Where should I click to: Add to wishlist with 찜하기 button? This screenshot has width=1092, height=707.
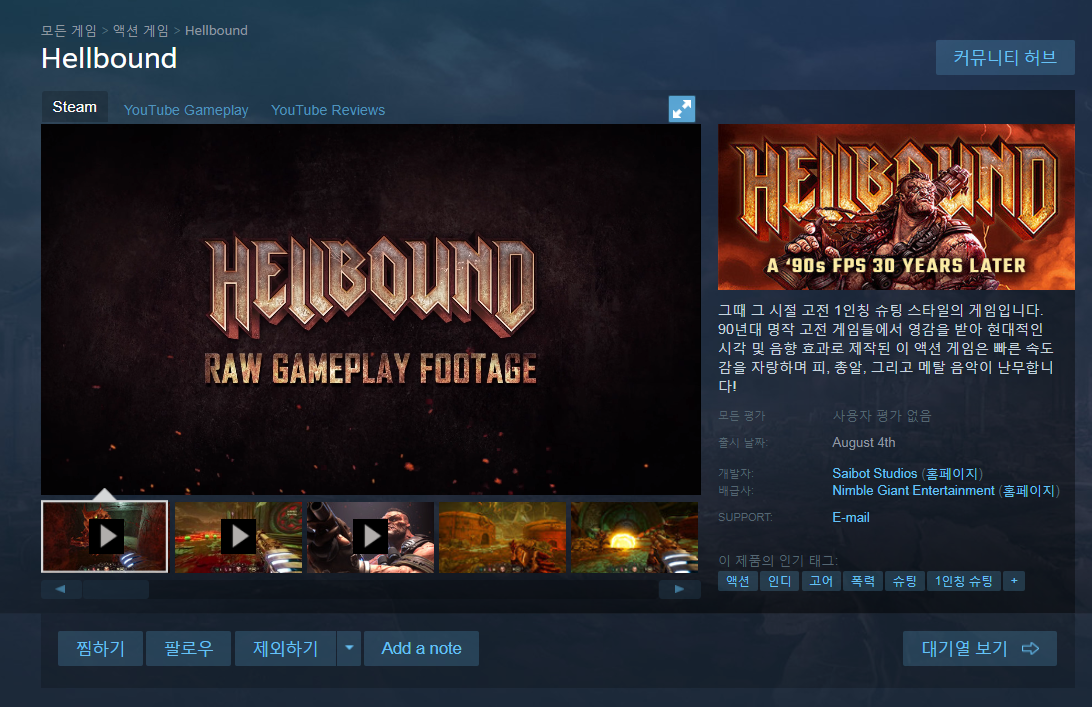[x=100, y=648]
